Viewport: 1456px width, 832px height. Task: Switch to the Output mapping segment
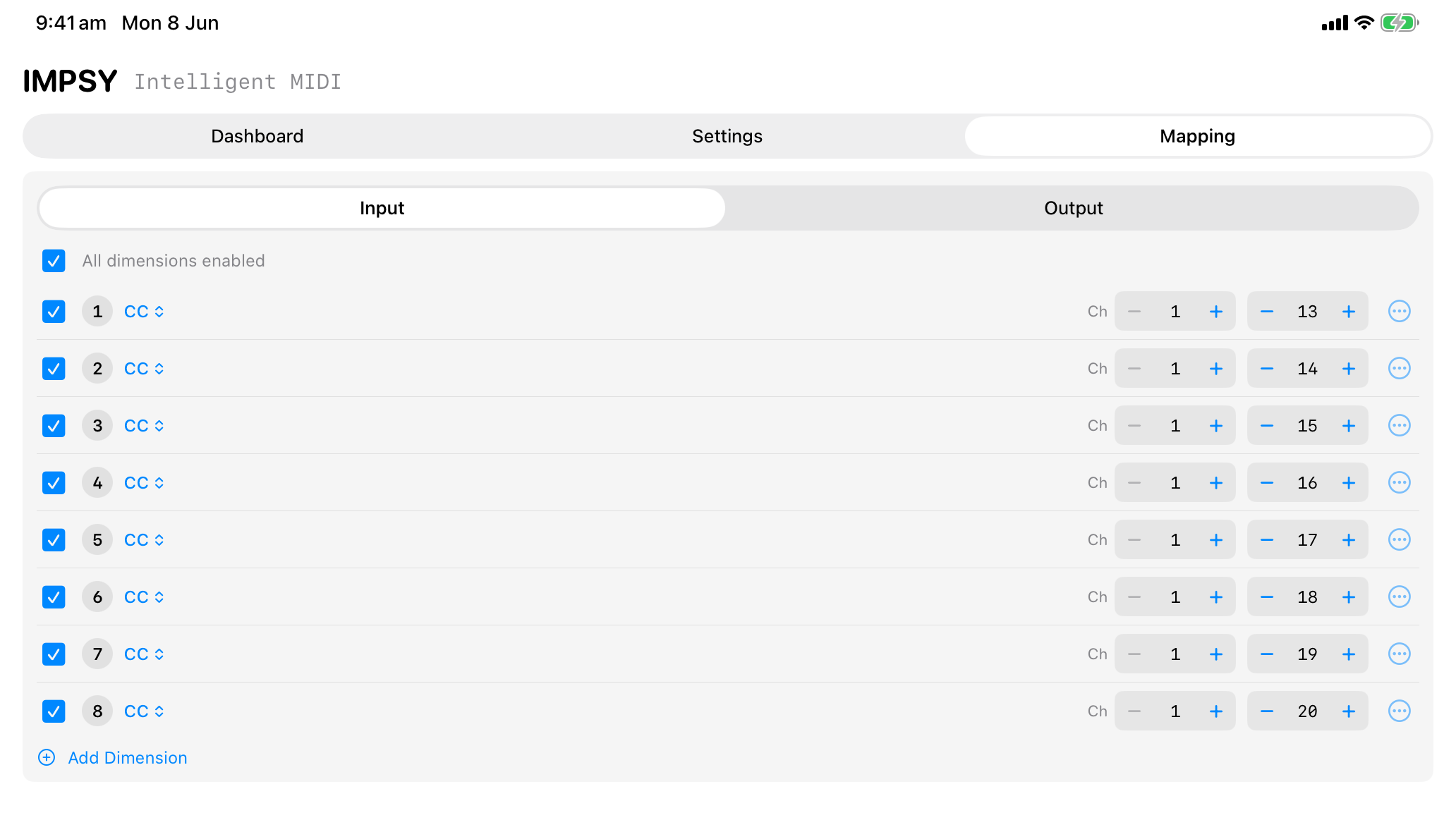(1073, 208)
